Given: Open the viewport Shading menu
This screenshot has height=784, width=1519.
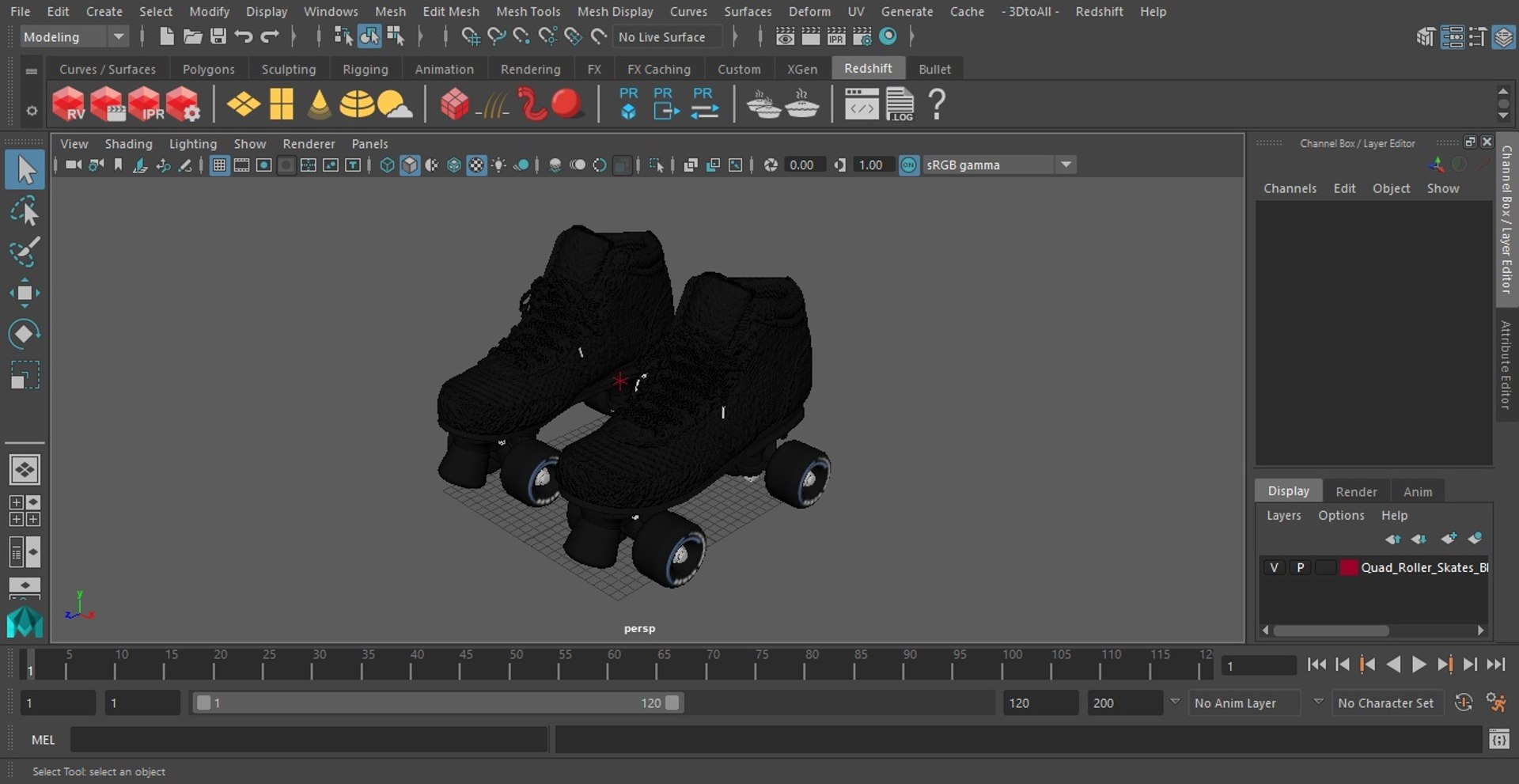Looking at the screenshot, I should [128, 143].
